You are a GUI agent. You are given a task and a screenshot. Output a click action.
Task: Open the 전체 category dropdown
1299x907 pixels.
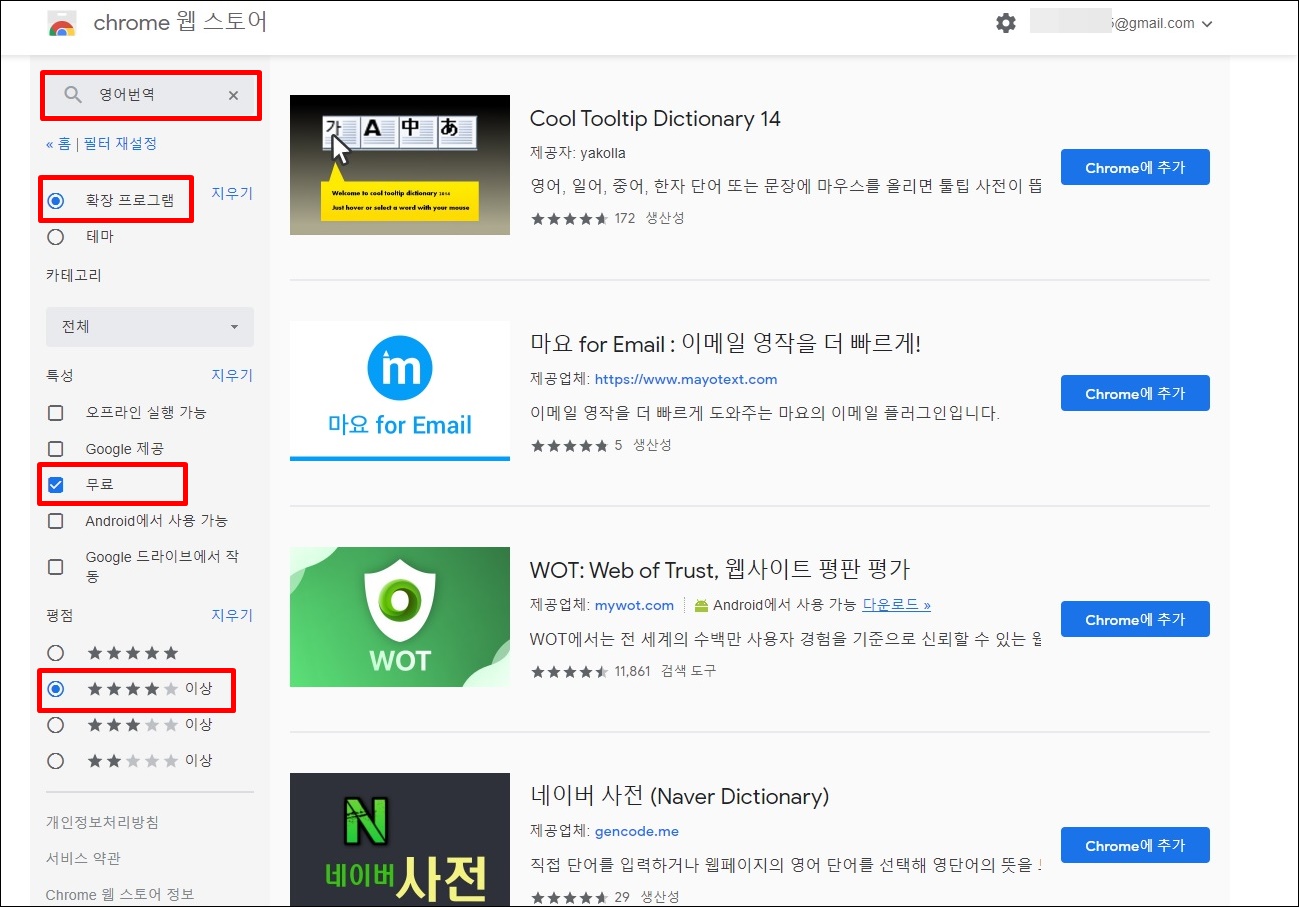click(150, 327)
